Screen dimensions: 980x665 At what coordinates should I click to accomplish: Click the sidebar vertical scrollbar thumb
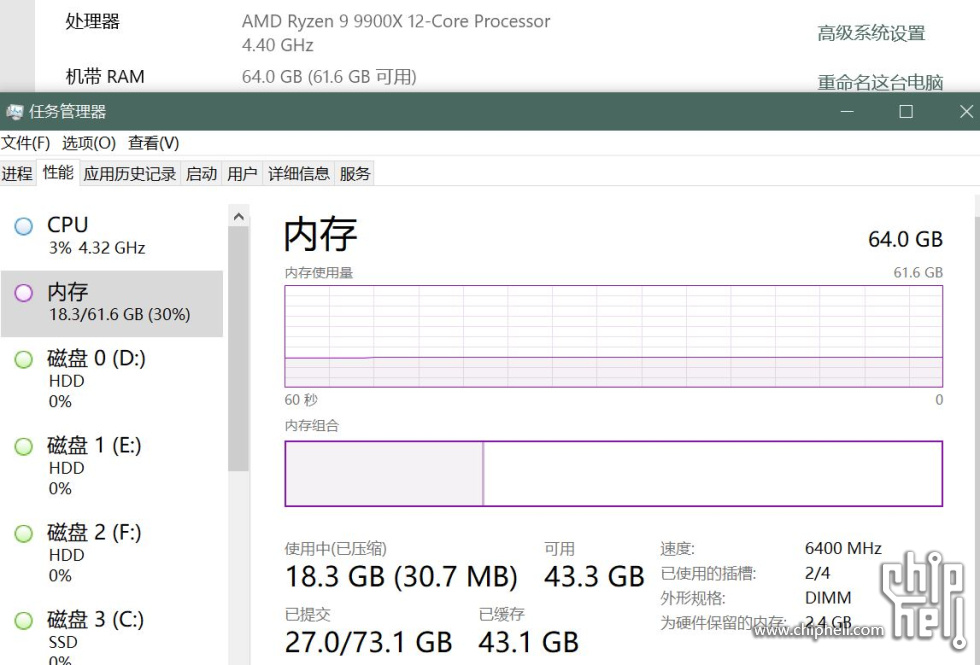[x=238, y=349]
